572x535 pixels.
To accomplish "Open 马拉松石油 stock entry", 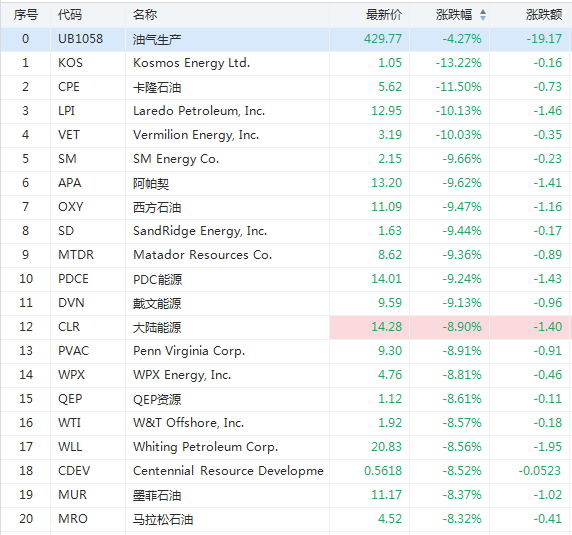I will [x=163, y=519].
